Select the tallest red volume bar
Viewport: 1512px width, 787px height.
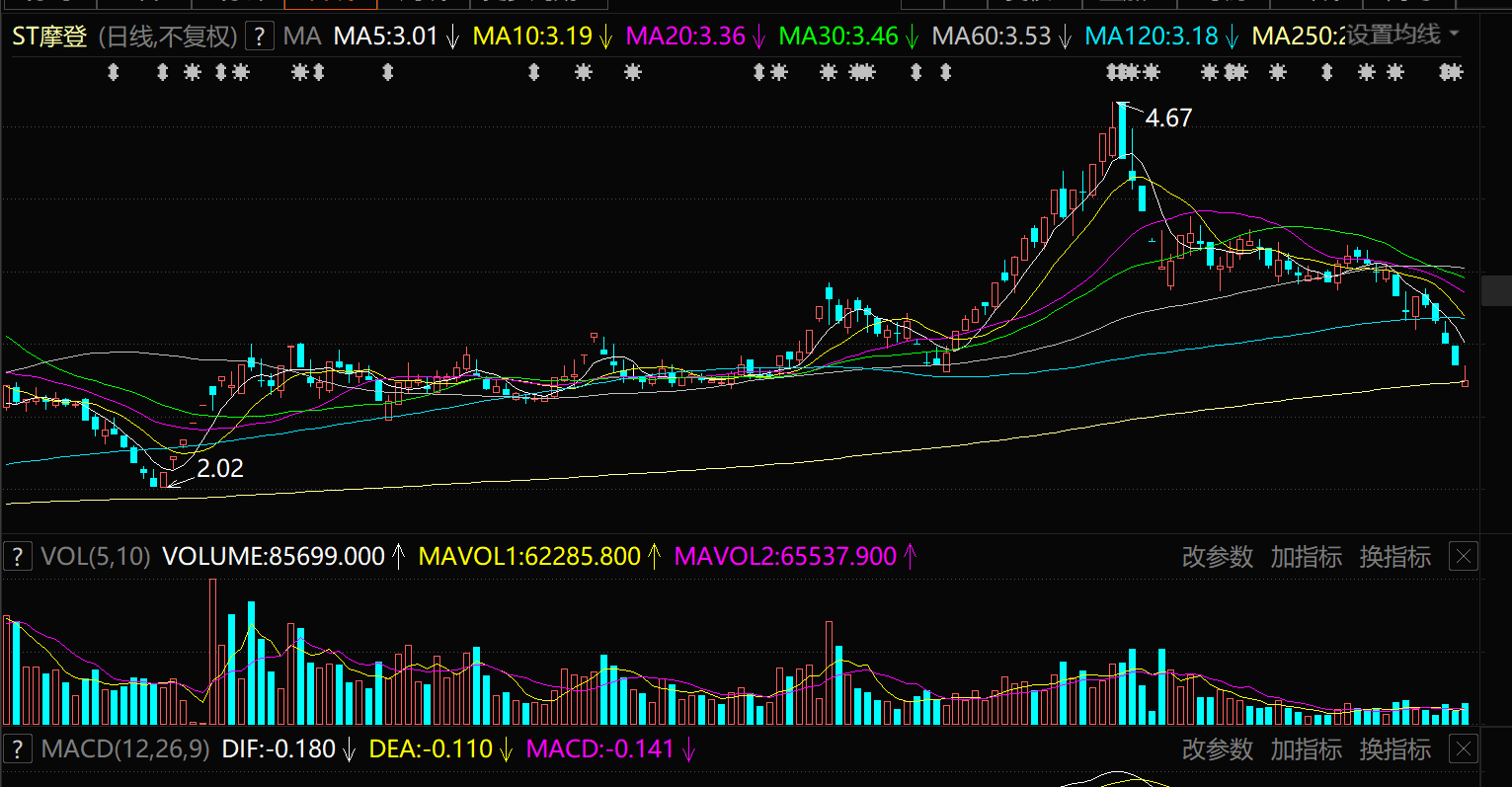click(212, 652)
